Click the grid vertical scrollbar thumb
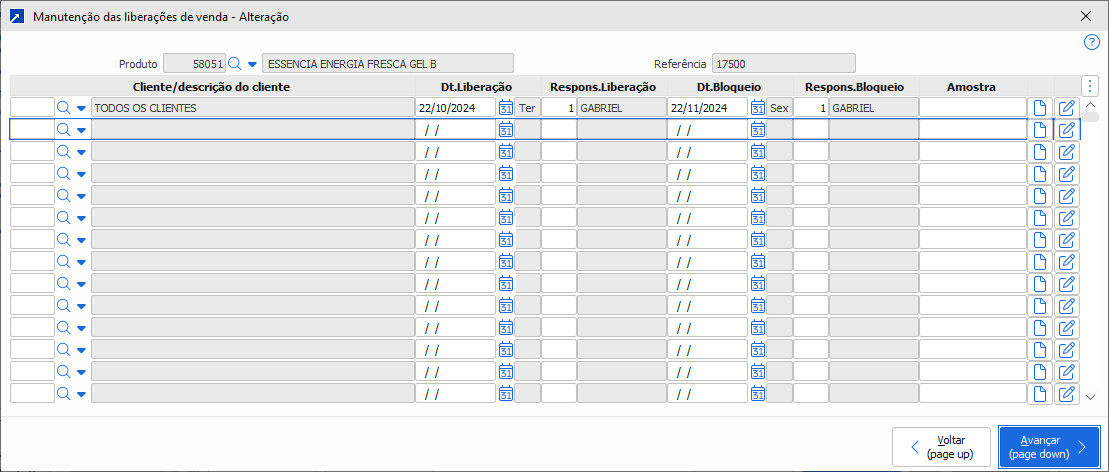The height and width of the screenshot is (472, 1109). 1090,117
